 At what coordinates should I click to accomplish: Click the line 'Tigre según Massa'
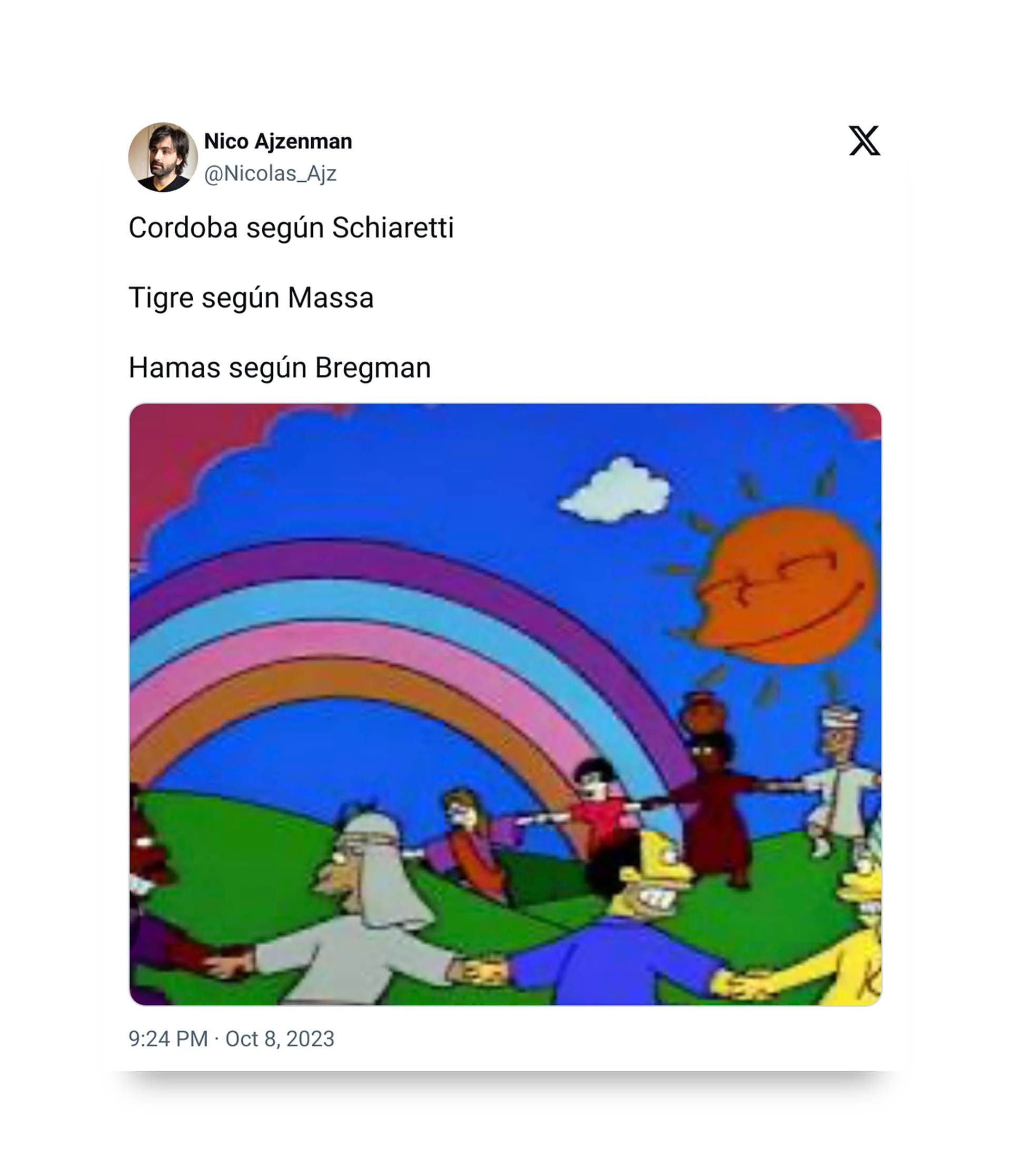point(251,298)
